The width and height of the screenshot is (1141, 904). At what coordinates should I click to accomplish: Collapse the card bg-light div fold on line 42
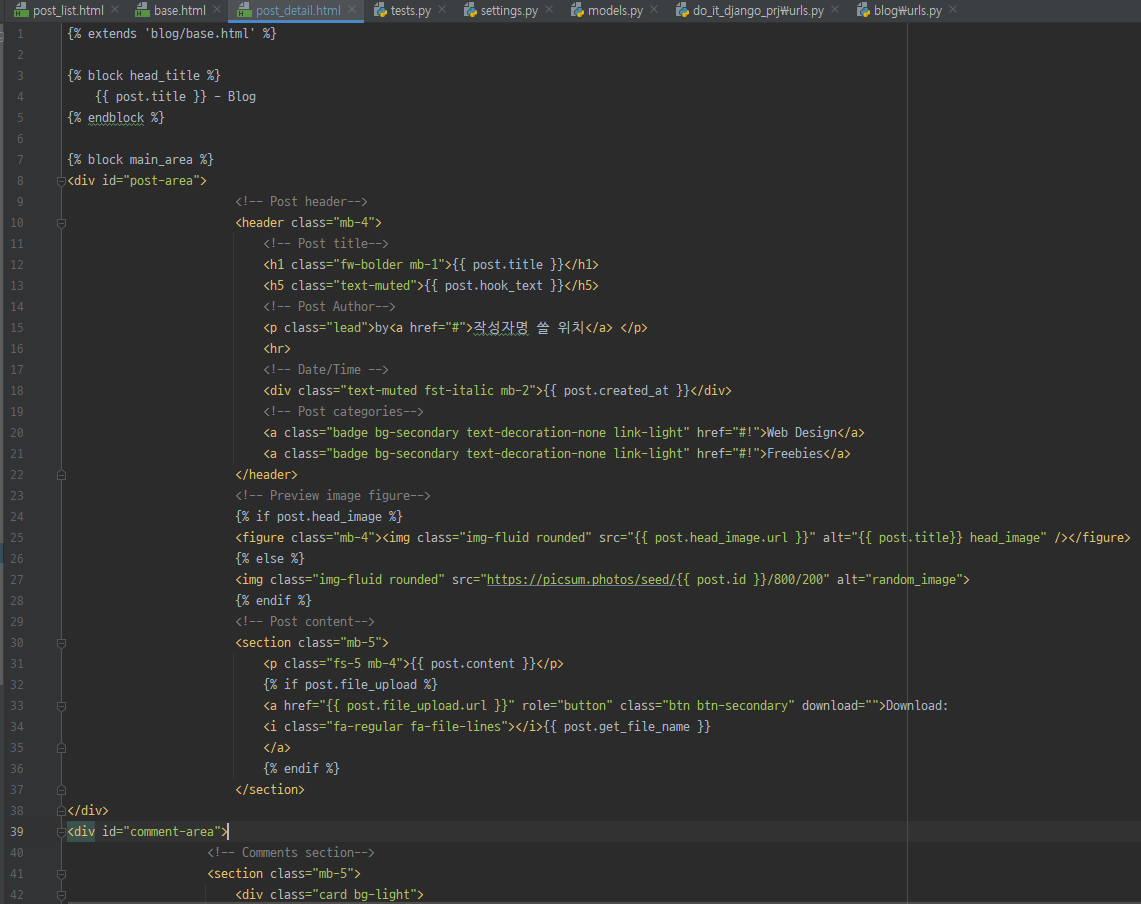click(x=61, y=895)
